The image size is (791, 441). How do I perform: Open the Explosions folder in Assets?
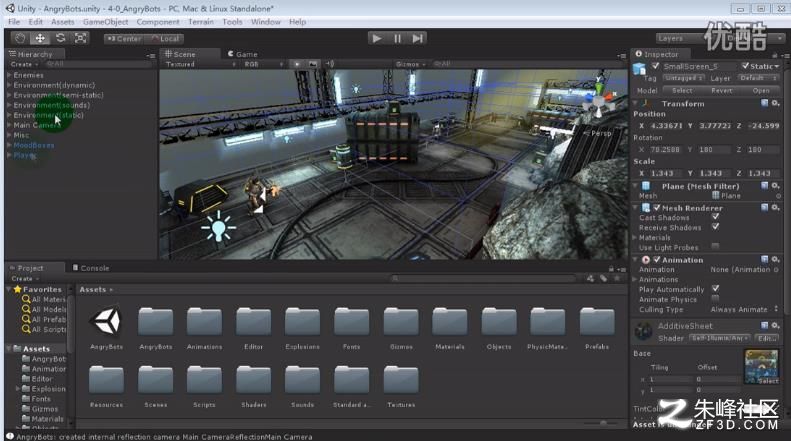[x=302, y=321]
